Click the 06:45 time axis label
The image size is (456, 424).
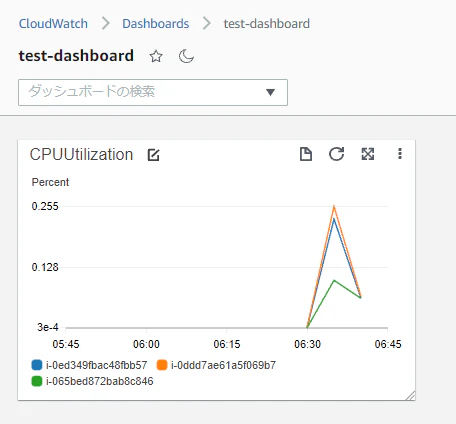(x=388, y=344)
